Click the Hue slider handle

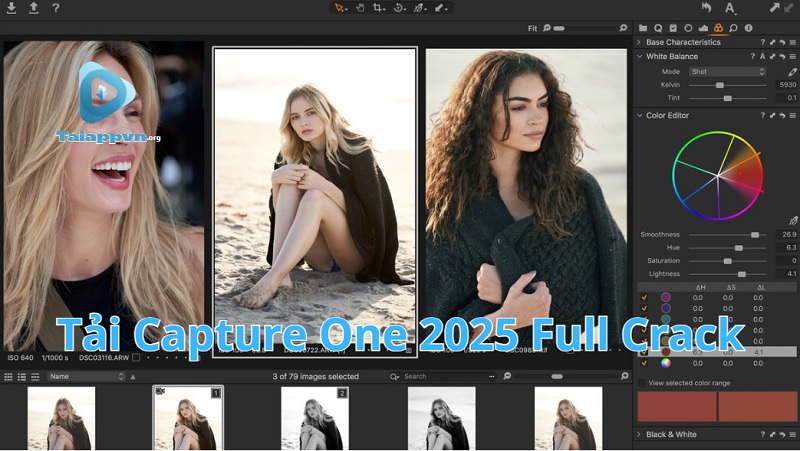click(738, 248)
